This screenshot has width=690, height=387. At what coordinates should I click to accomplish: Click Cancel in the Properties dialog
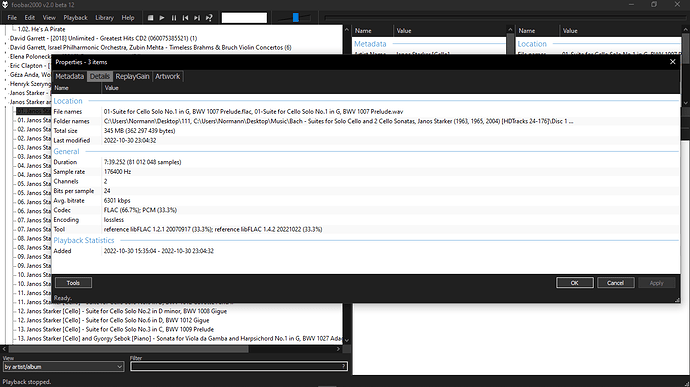(615, 283)
